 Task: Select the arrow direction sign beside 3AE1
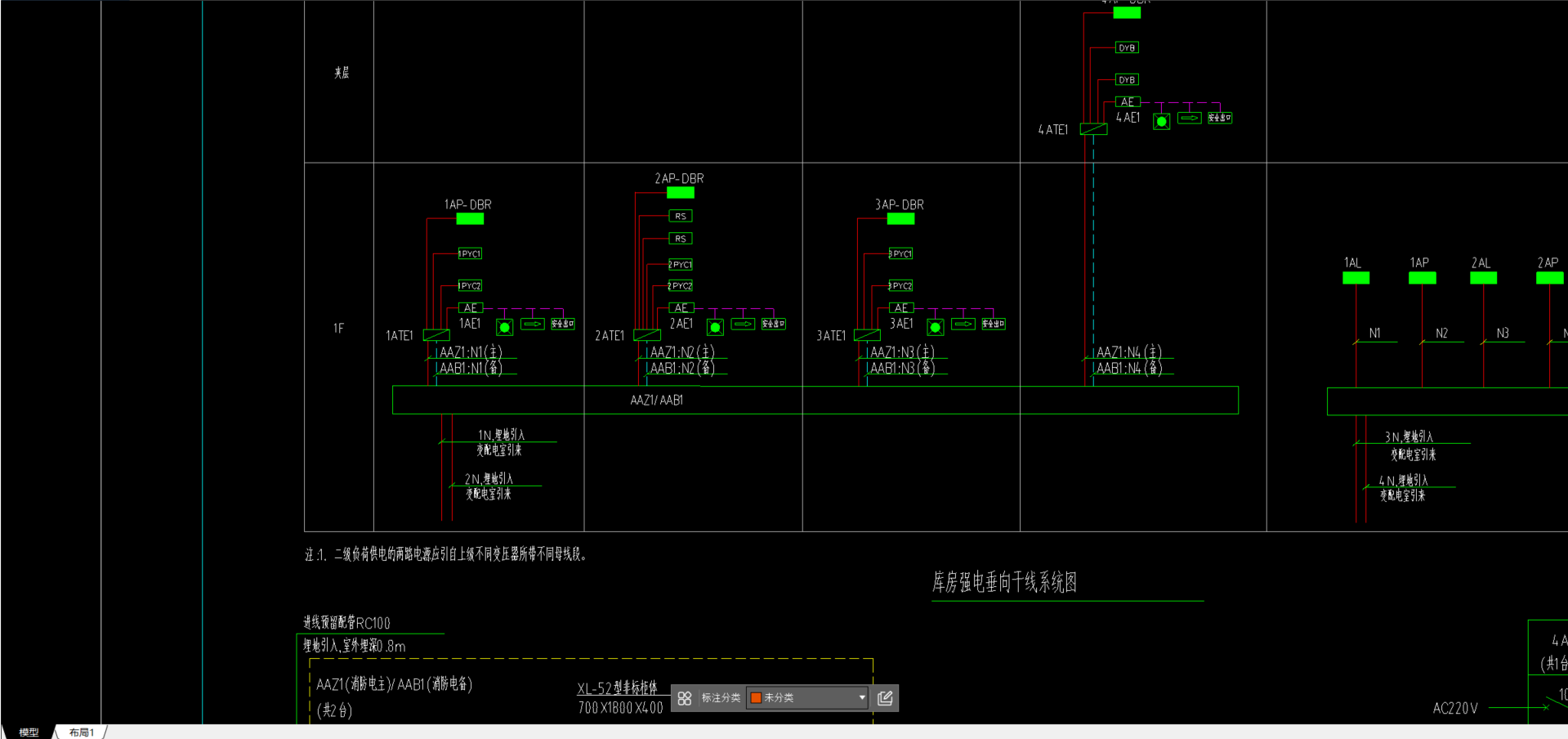(x=963, y=325)
